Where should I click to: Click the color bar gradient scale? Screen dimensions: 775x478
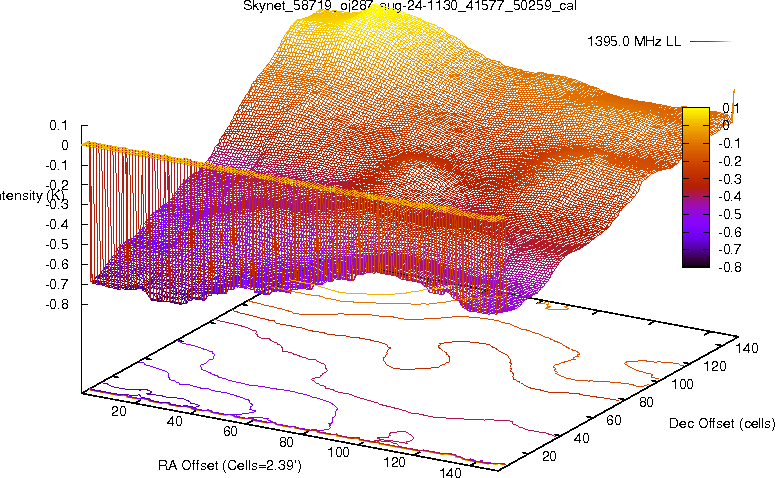click(x=696, y=187)
